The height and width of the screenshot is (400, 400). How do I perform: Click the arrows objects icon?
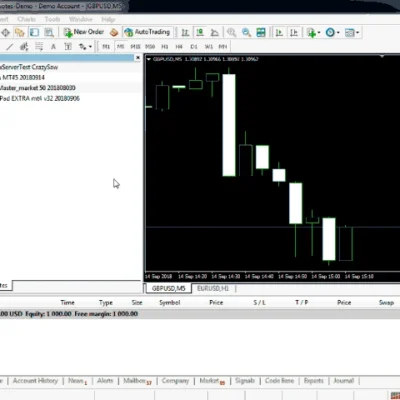click(82, 47)
